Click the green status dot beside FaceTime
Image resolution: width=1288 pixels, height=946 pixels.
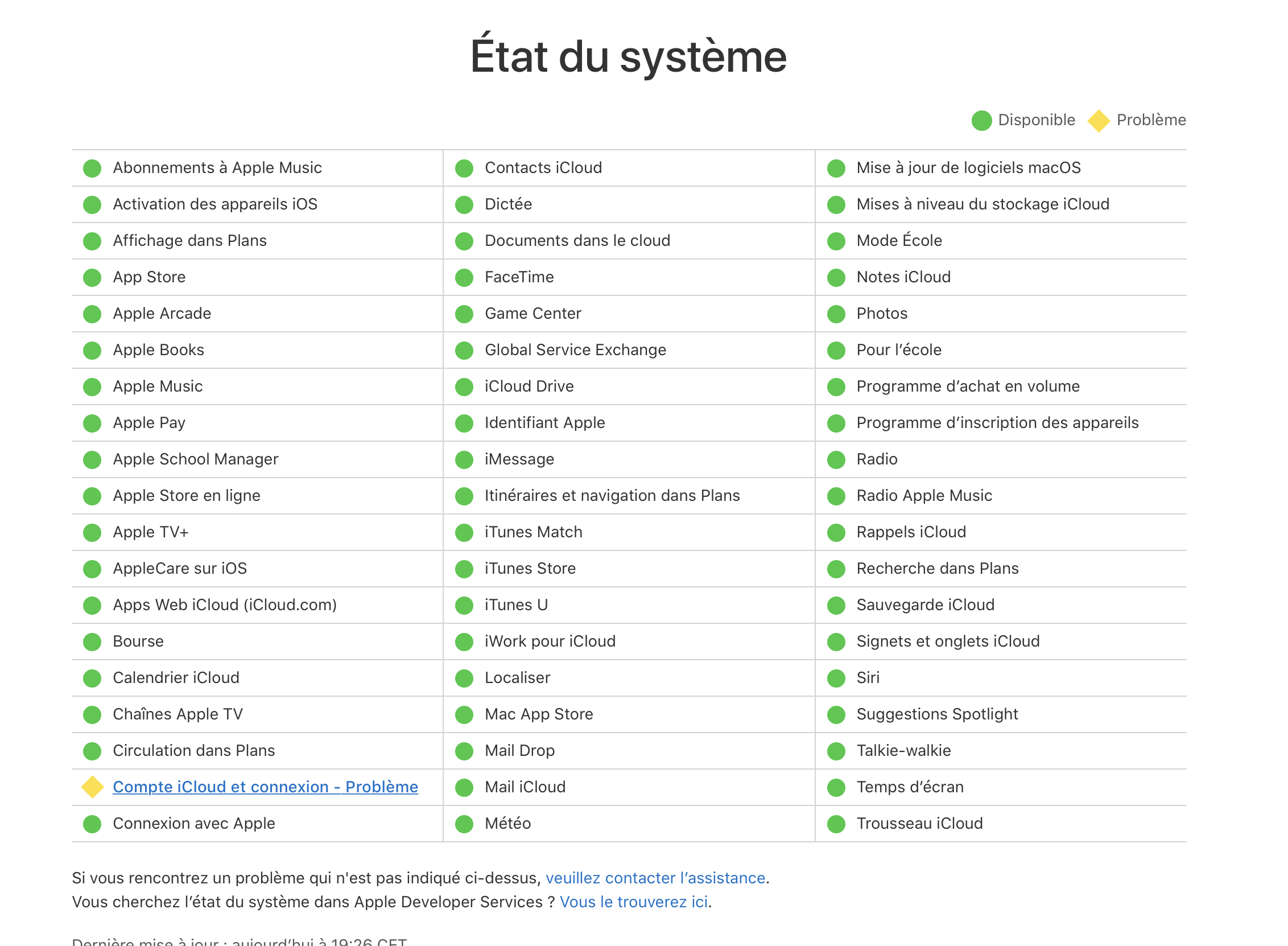464,278
